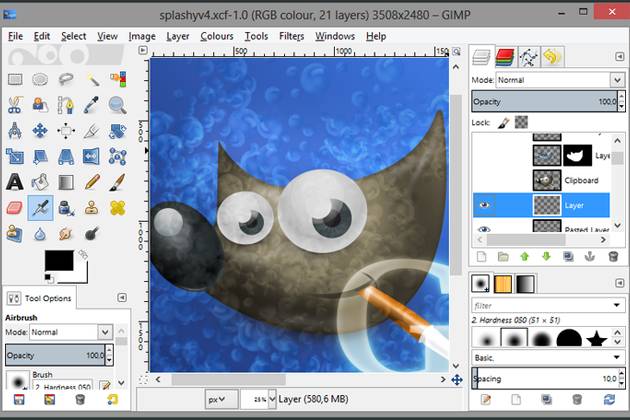Select the Eraser tool

[14, 208]
